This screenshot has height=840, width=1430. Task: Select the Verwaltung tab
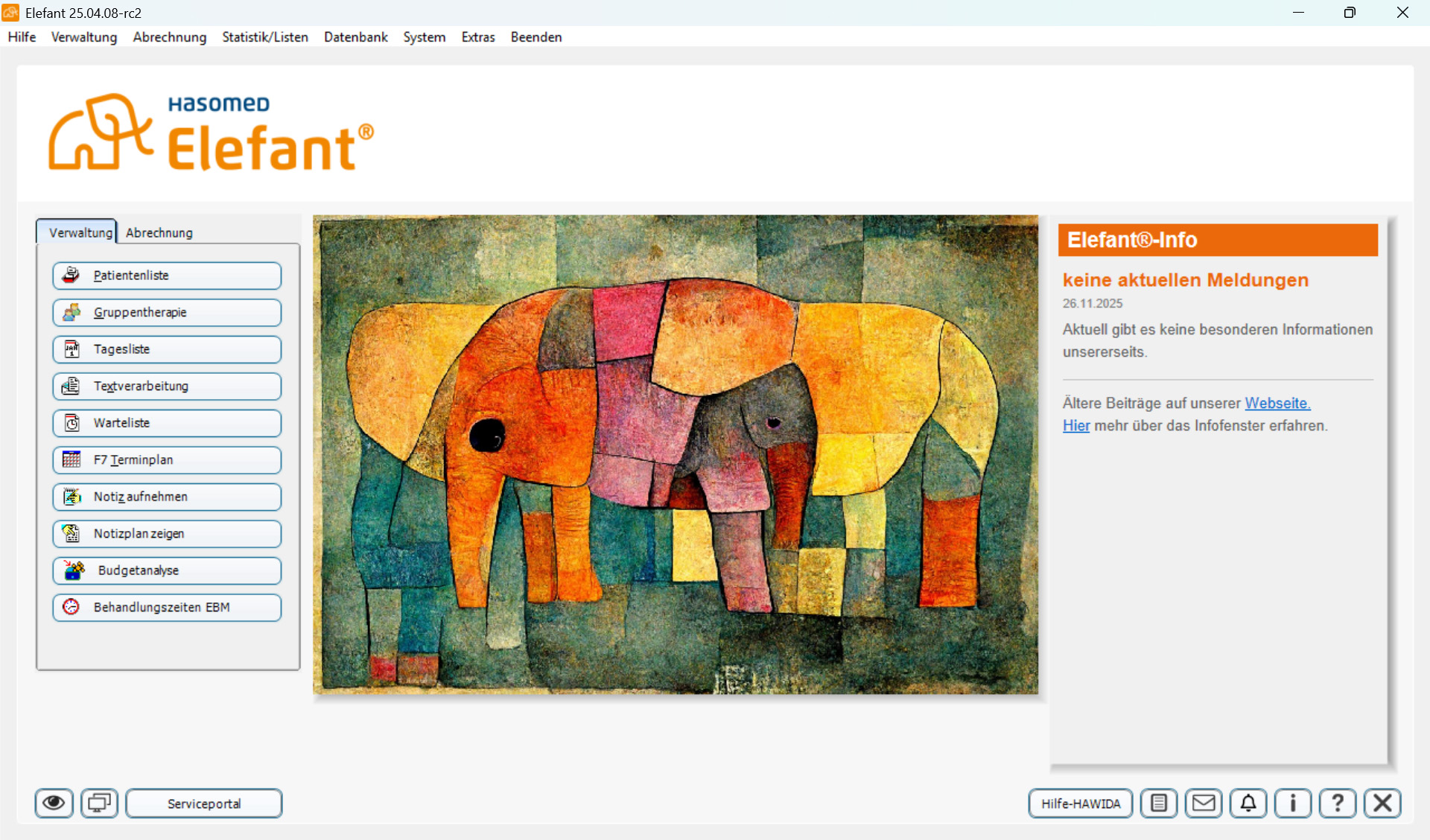[x=80, y=232]
